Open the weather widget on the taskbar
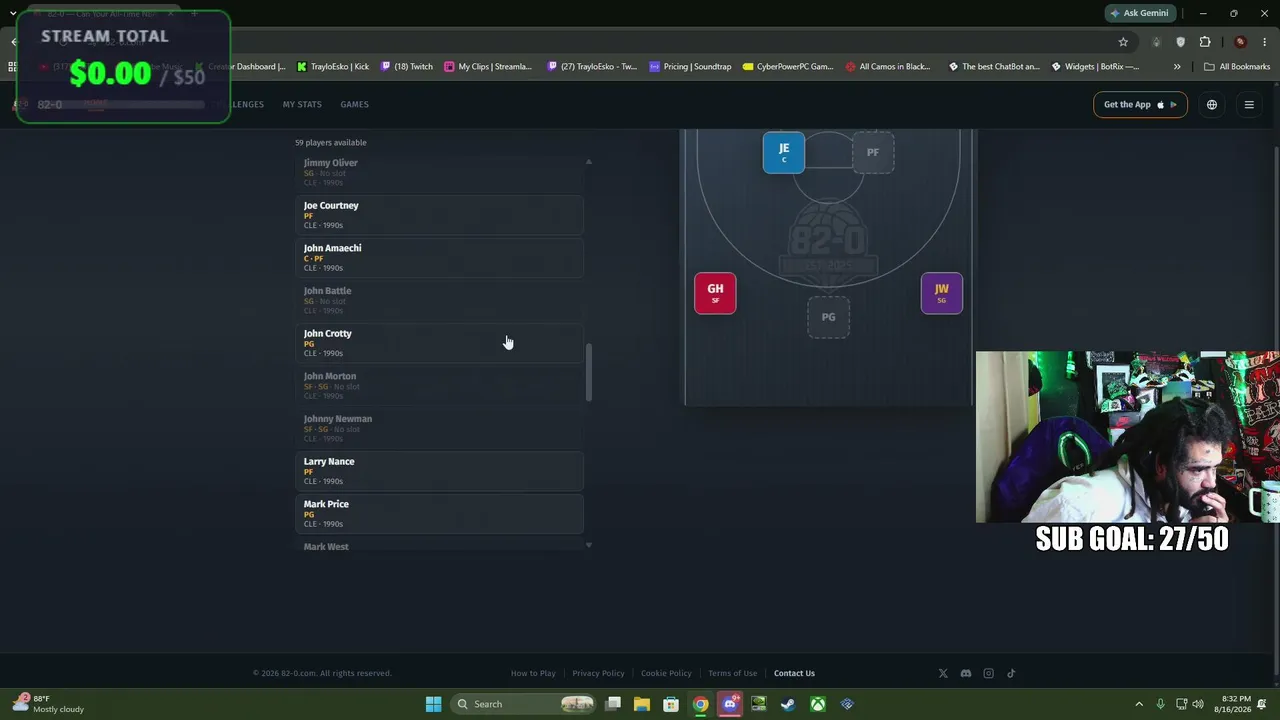 48,704
